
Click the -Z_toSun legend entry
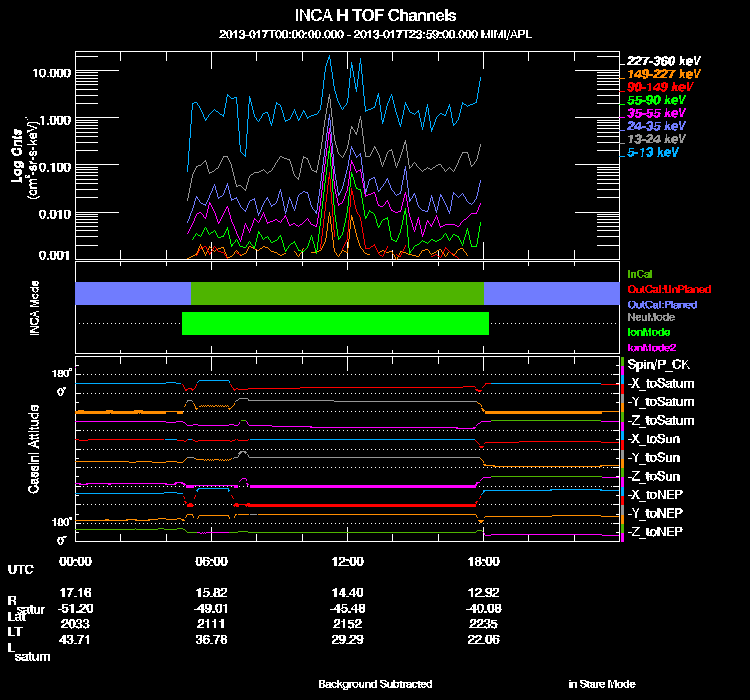coord(655,476)
